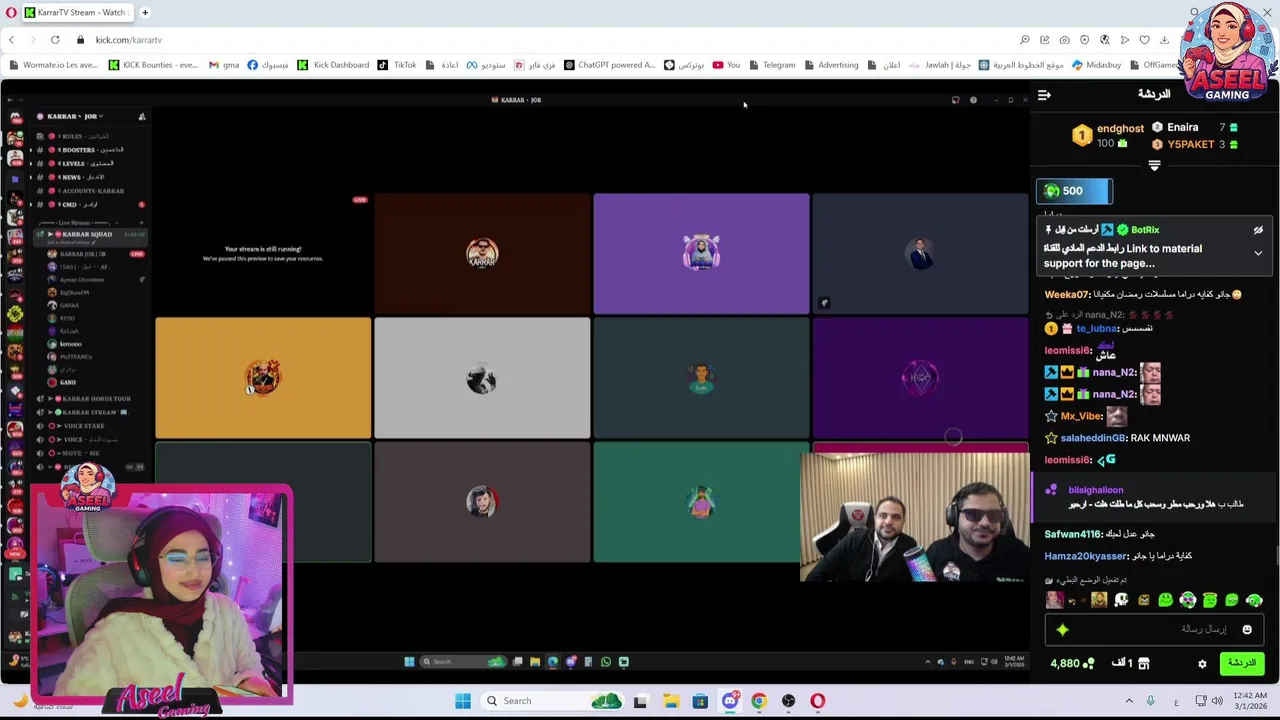The height and width of the screenshot is (720, 1280).
Task: Click username Safwan4116 in chat
Action: click(x=1072, y=534)
